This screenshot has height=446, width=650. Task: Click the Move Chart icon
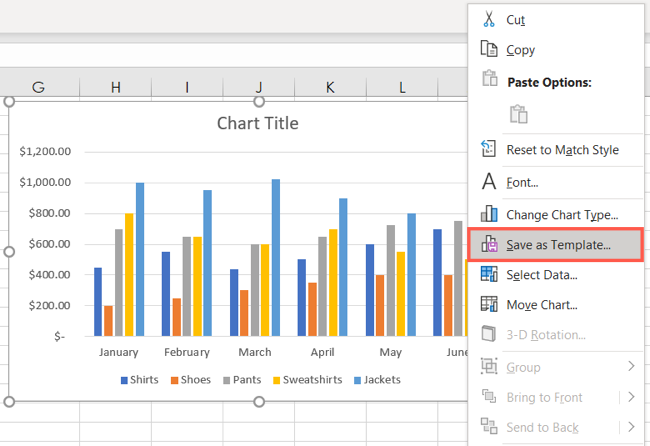coord(489,304)
